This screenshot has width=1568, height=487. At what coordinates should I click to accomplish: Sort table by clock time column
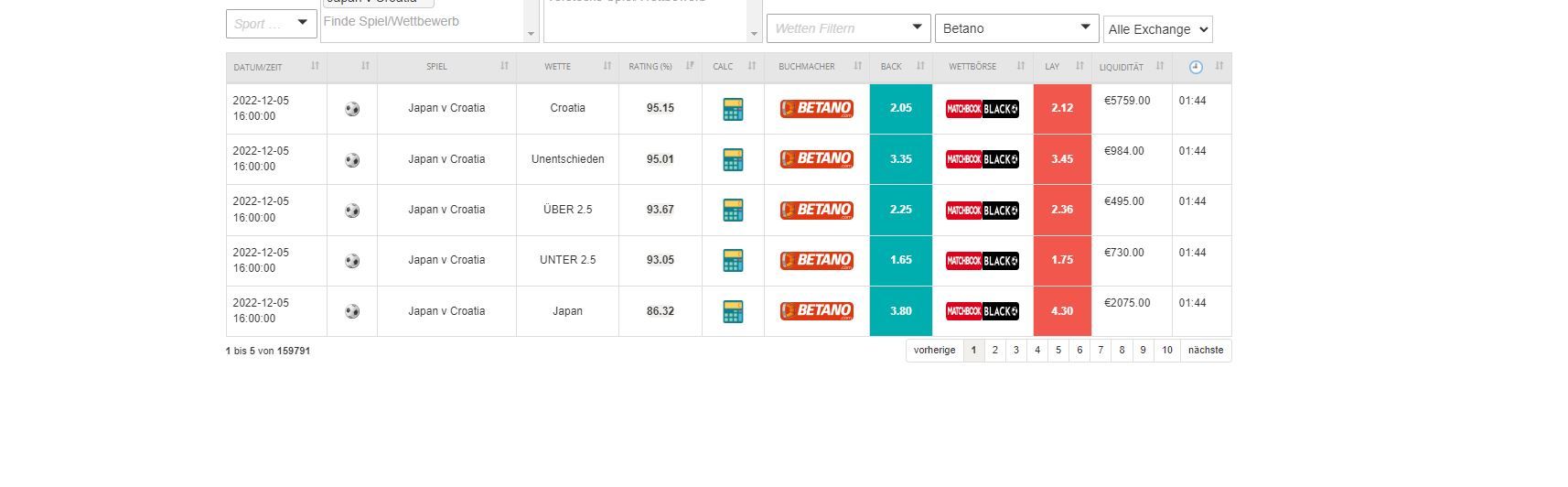click(1202, 67)
